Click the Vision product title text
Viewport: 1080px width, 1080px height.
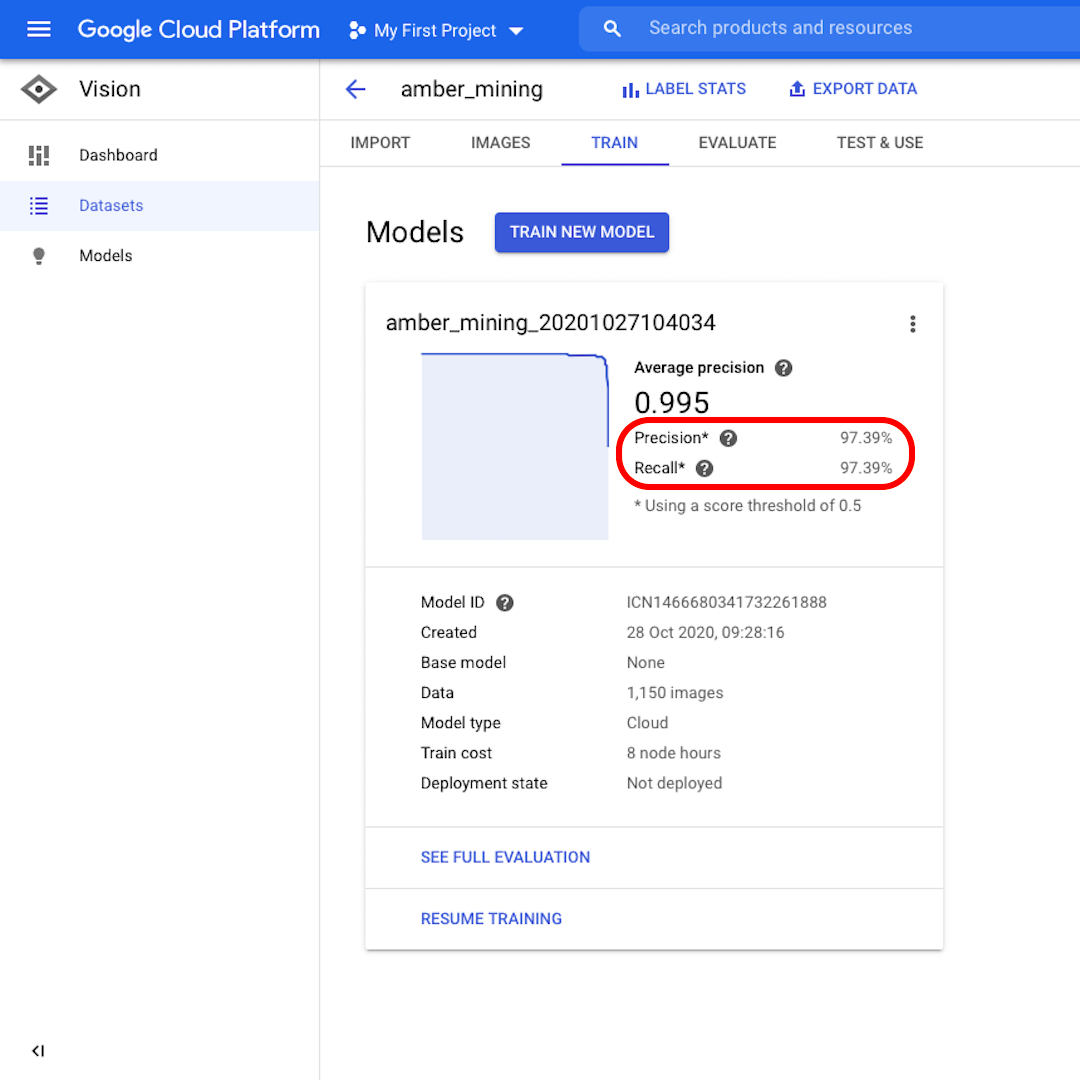coord(110,89)
